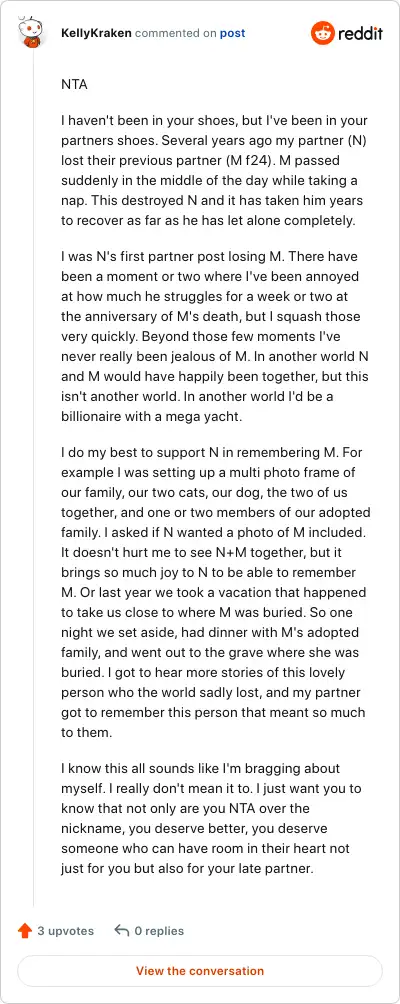Click the word "nickname" in the last paragraph

[x=92, y=829]
